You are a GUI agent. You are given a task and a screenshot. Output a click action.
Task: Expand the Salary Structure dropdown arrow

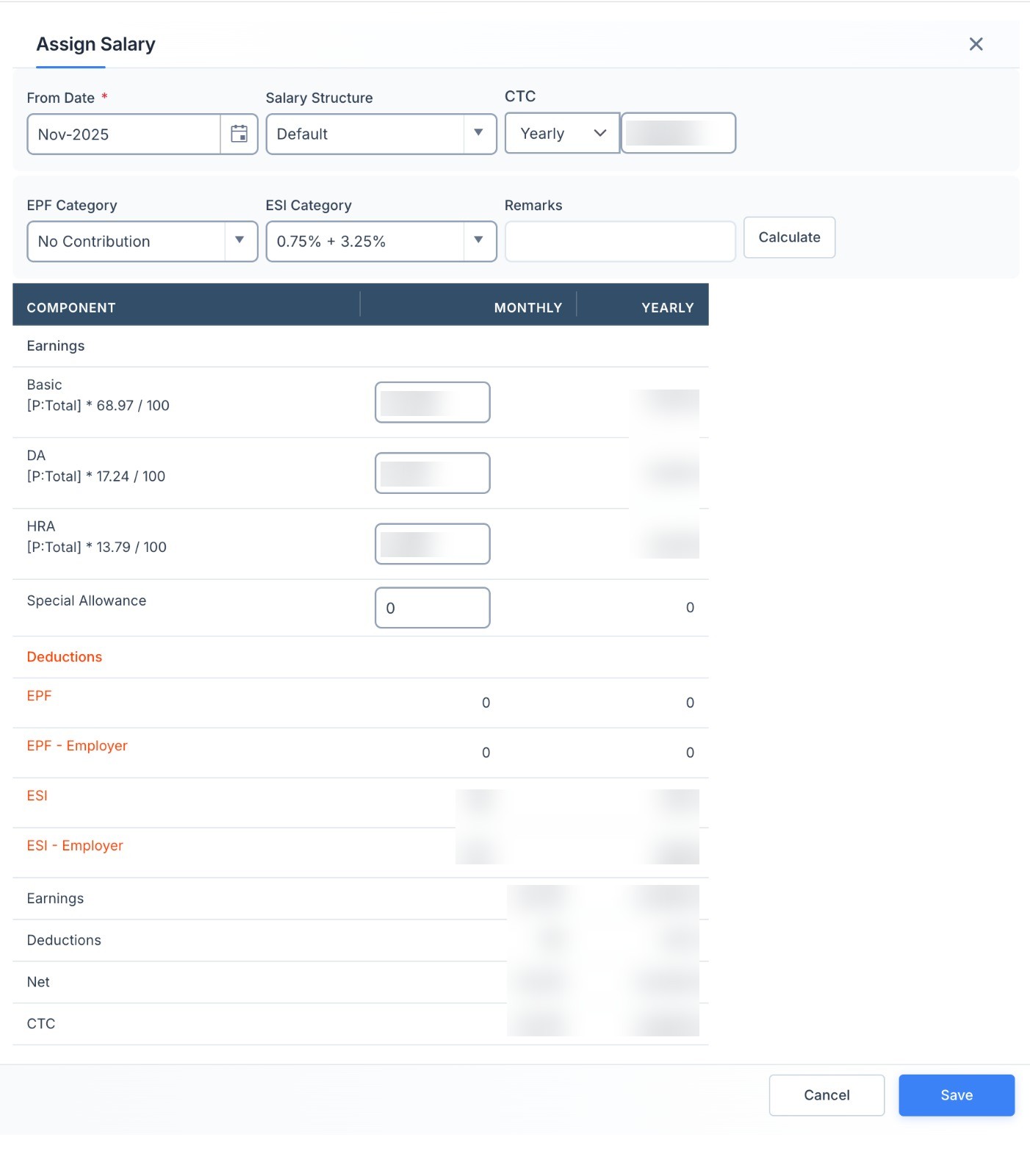point(479,133)
